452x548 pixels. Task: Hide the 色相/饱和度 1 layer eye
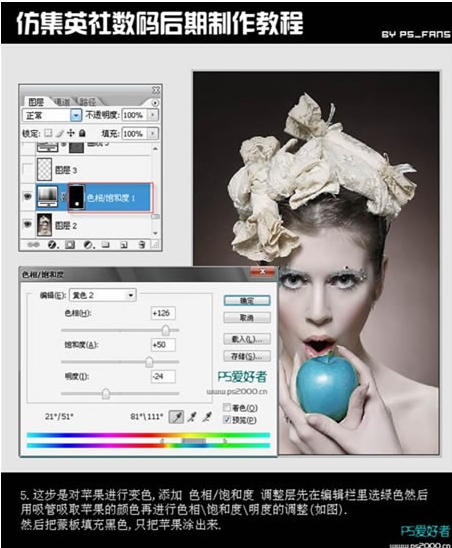(27, 197)
